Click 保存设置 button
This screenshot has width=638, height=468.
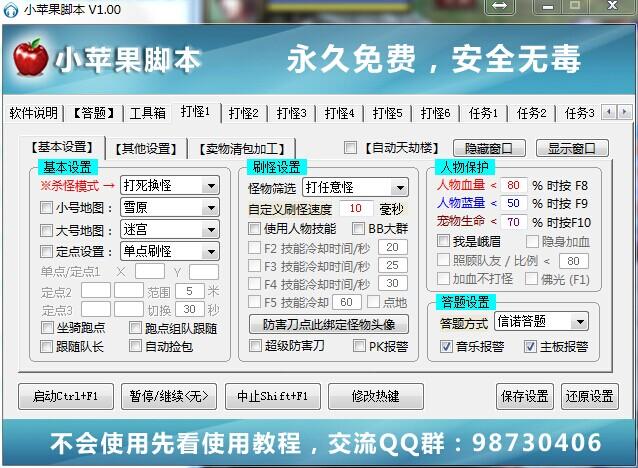(x=525, y=396)
